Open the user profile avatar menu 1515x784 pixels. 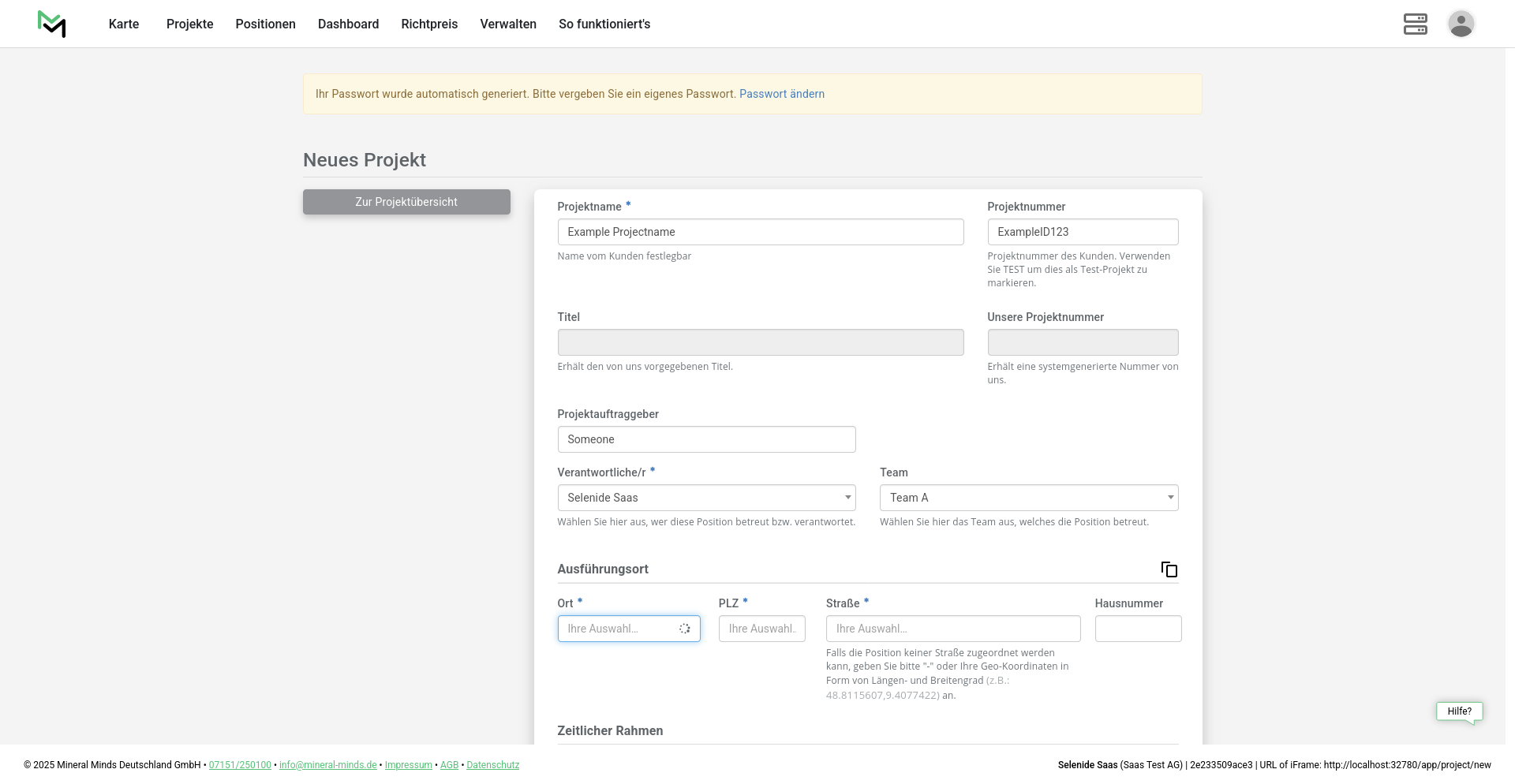1461,24
